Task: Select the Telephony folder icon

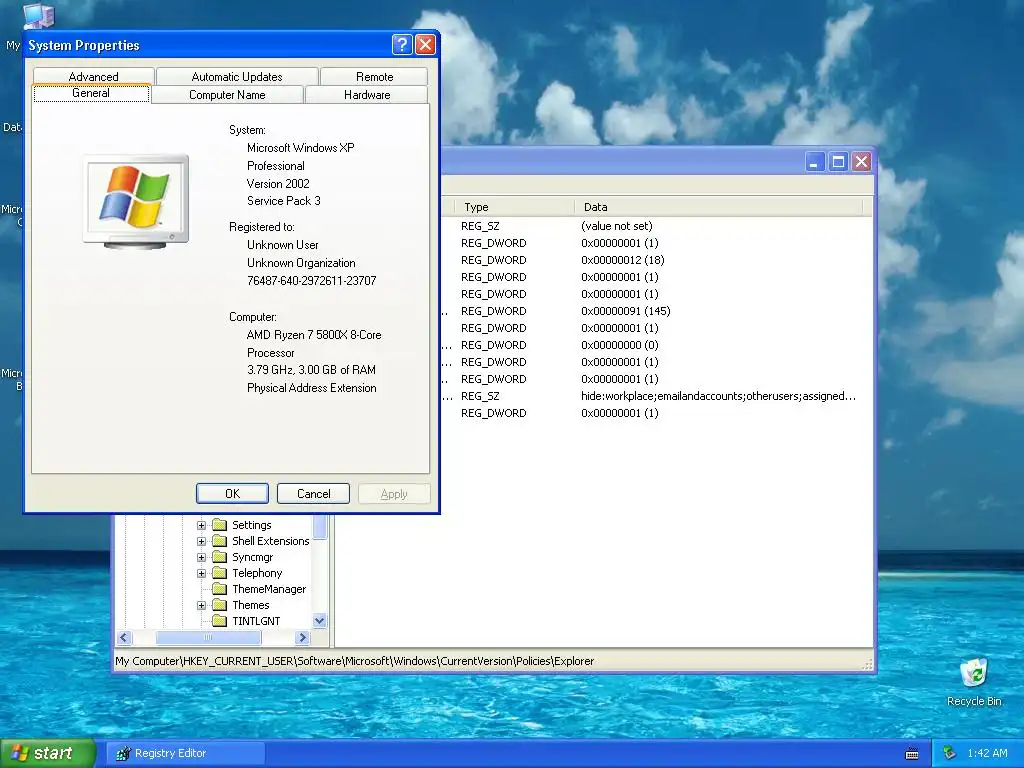Action: (x=219, y=573)
